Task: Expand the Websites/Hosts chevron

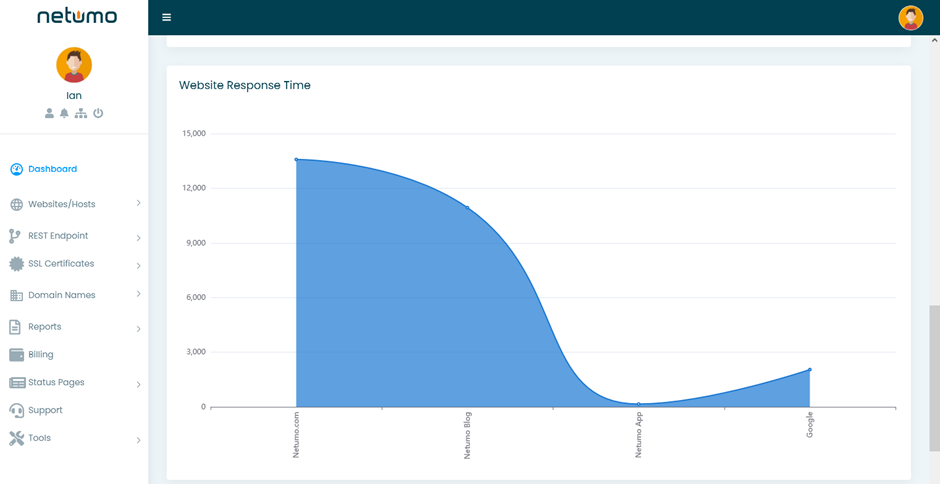Action: click(138, 203)
